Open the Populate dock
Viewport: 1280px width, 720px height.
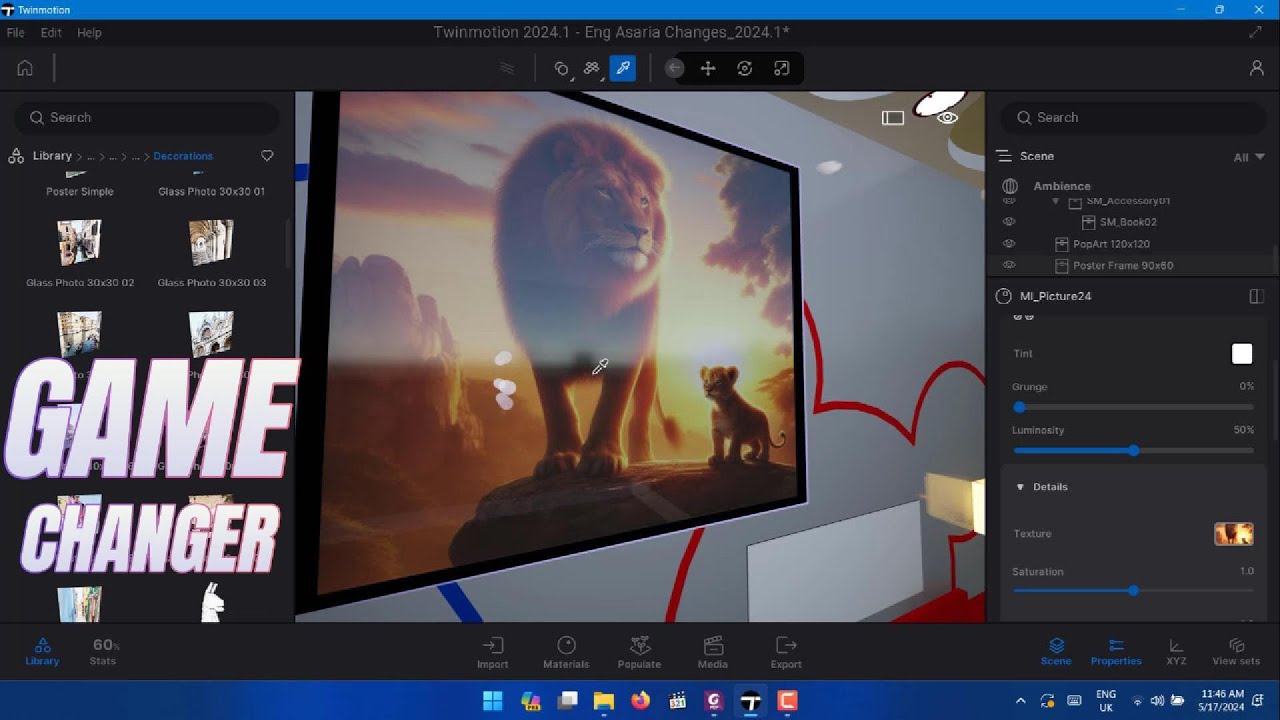(639, 652)
